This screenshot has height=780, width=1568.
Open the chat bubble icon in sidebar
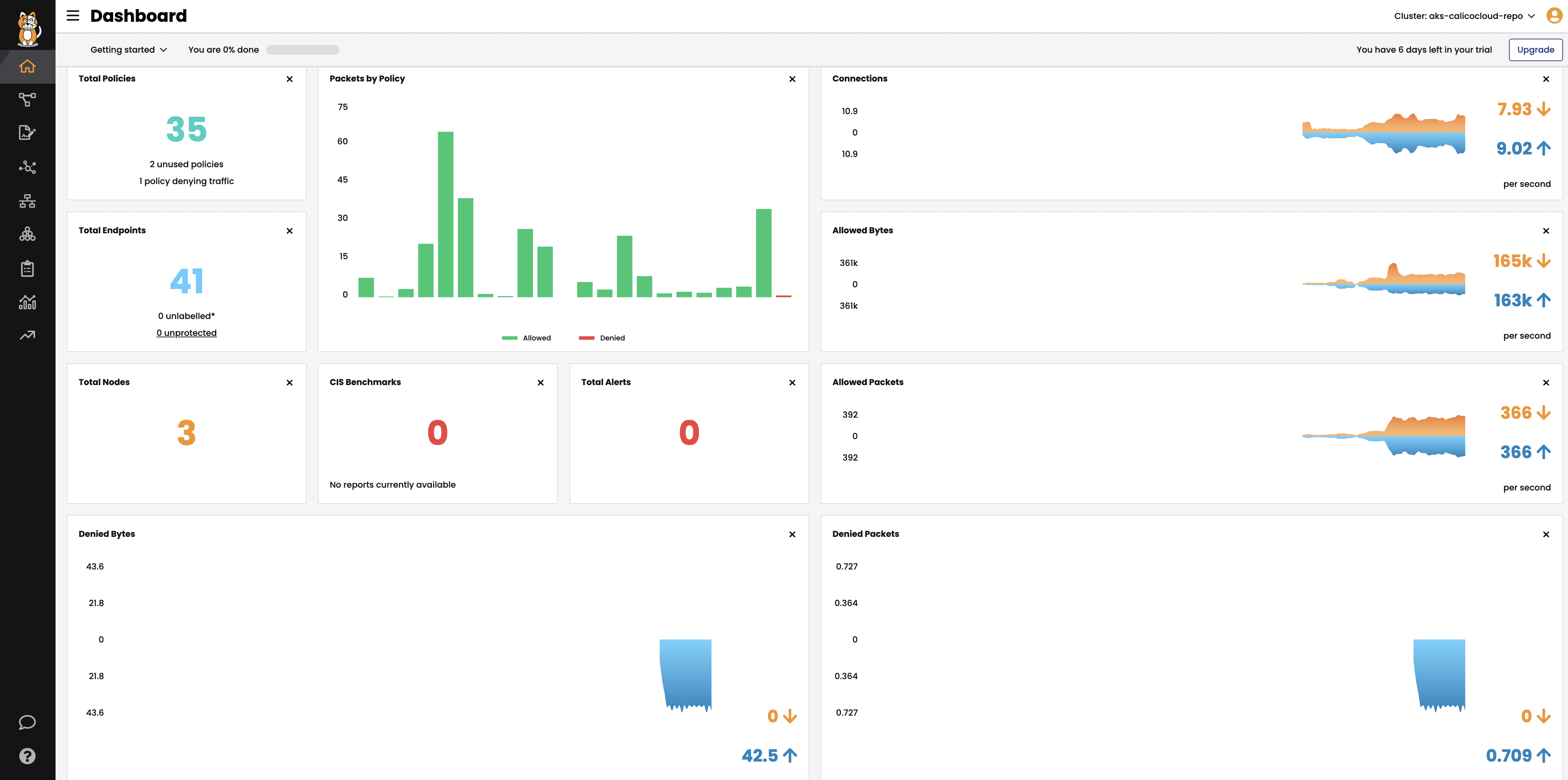(27, 722)
